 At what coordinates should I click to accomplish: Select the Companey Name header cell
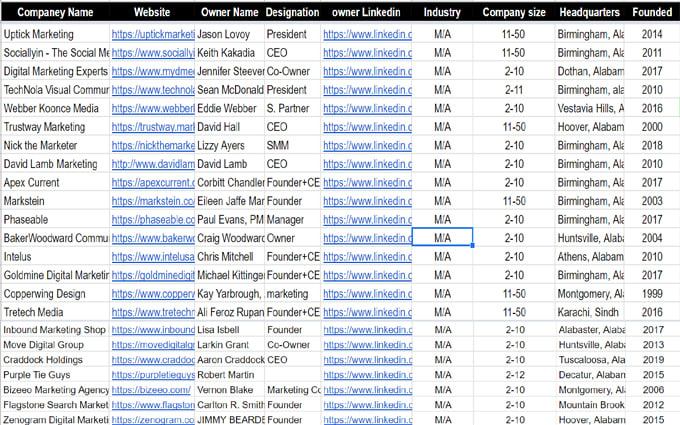click(55, 12)
